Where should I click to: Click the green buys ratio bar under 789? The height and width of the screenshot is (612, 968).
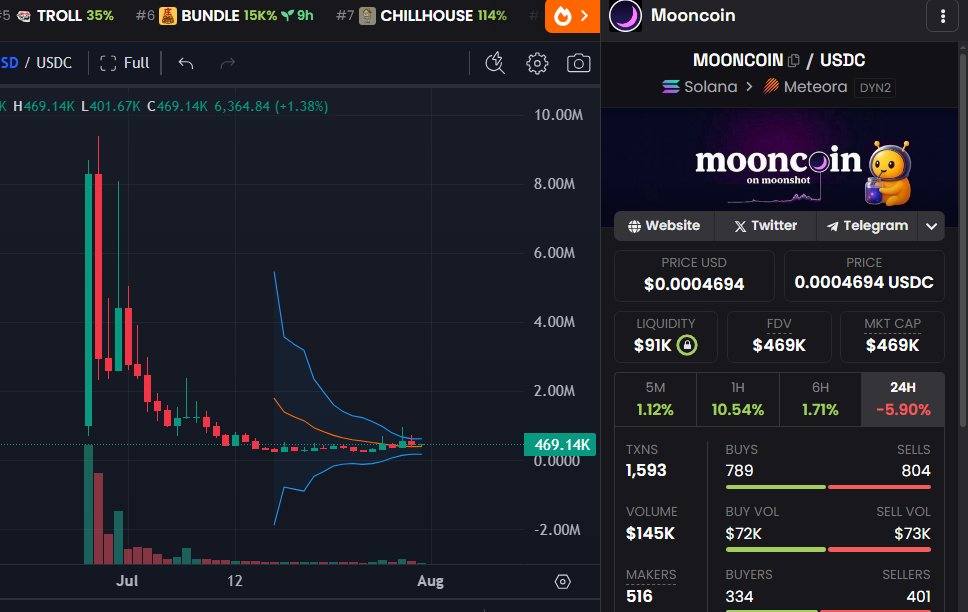(775, 487)
